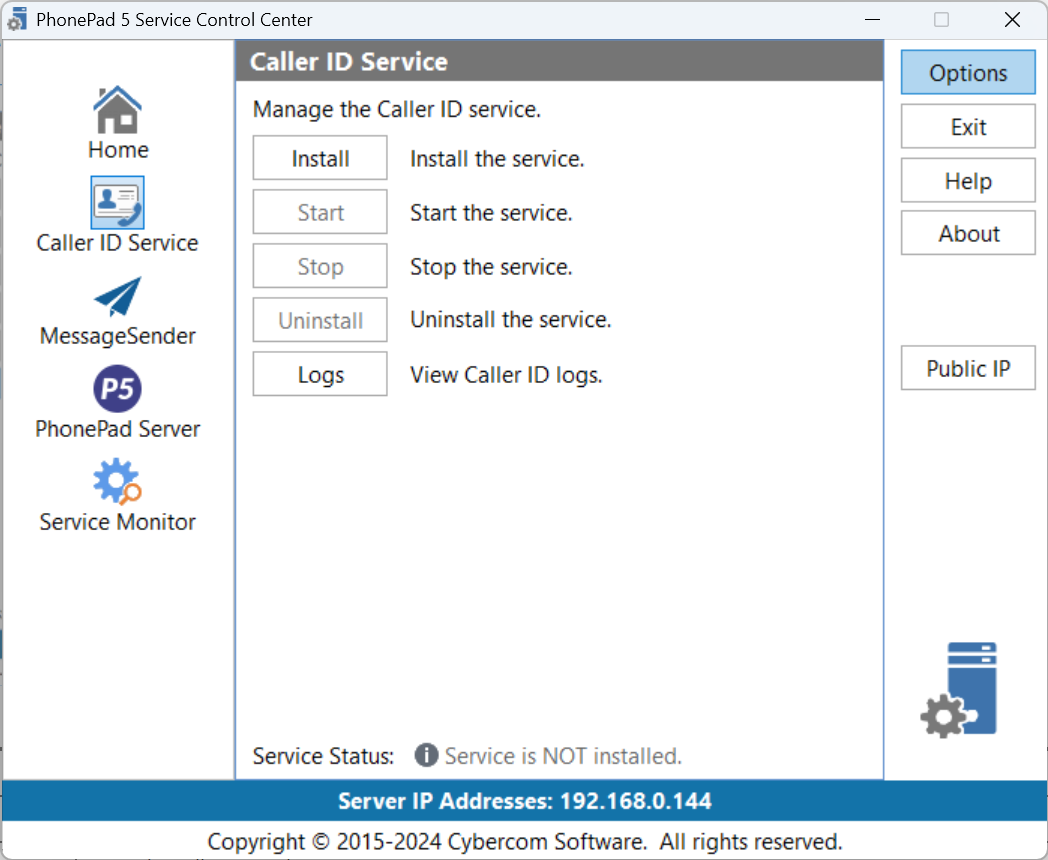Minimize the Service Control Center window
The image size is (1048, 860).
(872, 19)
